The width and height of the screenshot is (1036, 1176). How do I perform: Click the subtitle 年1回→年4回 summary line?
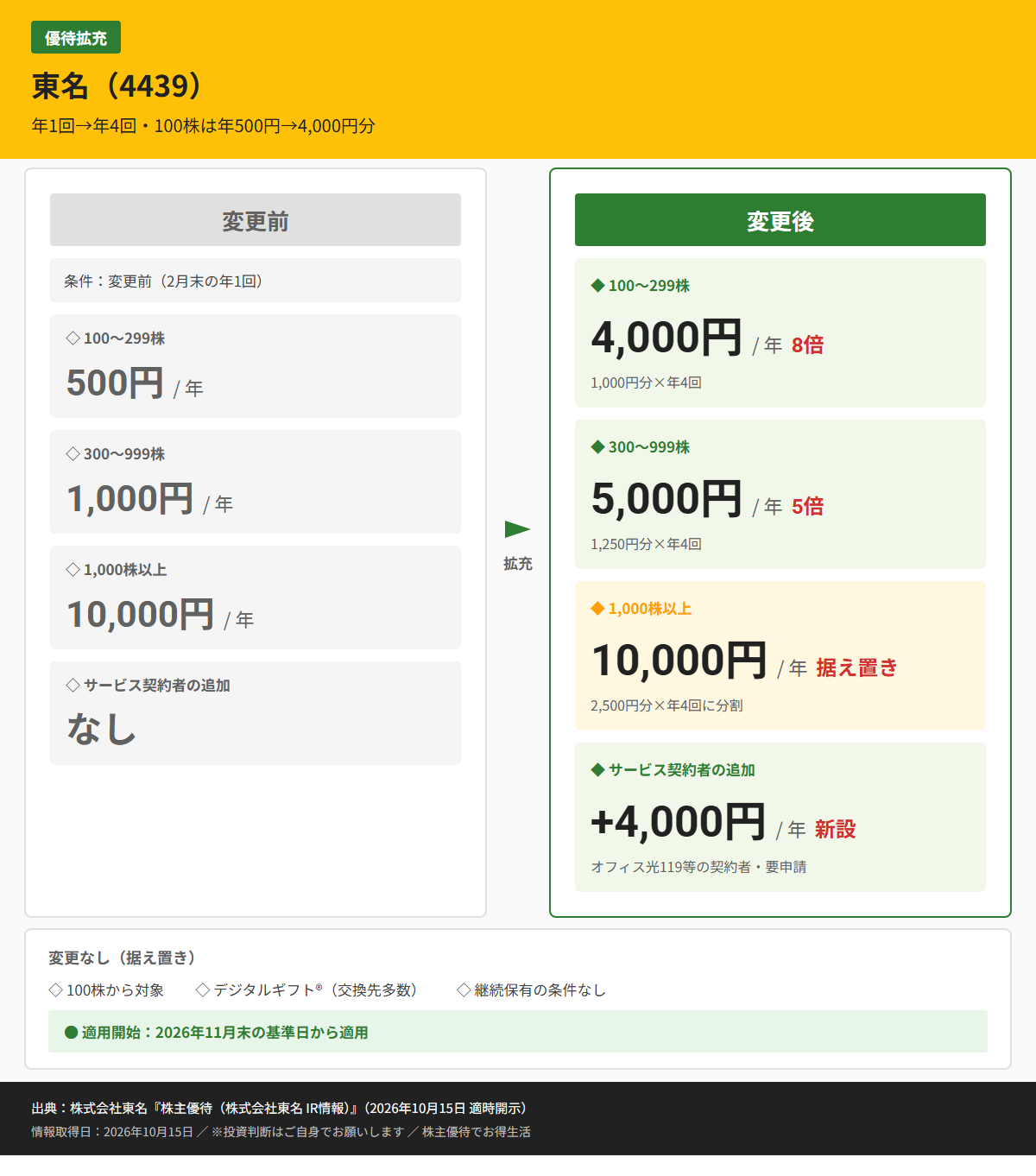click(x=204, y=126)
